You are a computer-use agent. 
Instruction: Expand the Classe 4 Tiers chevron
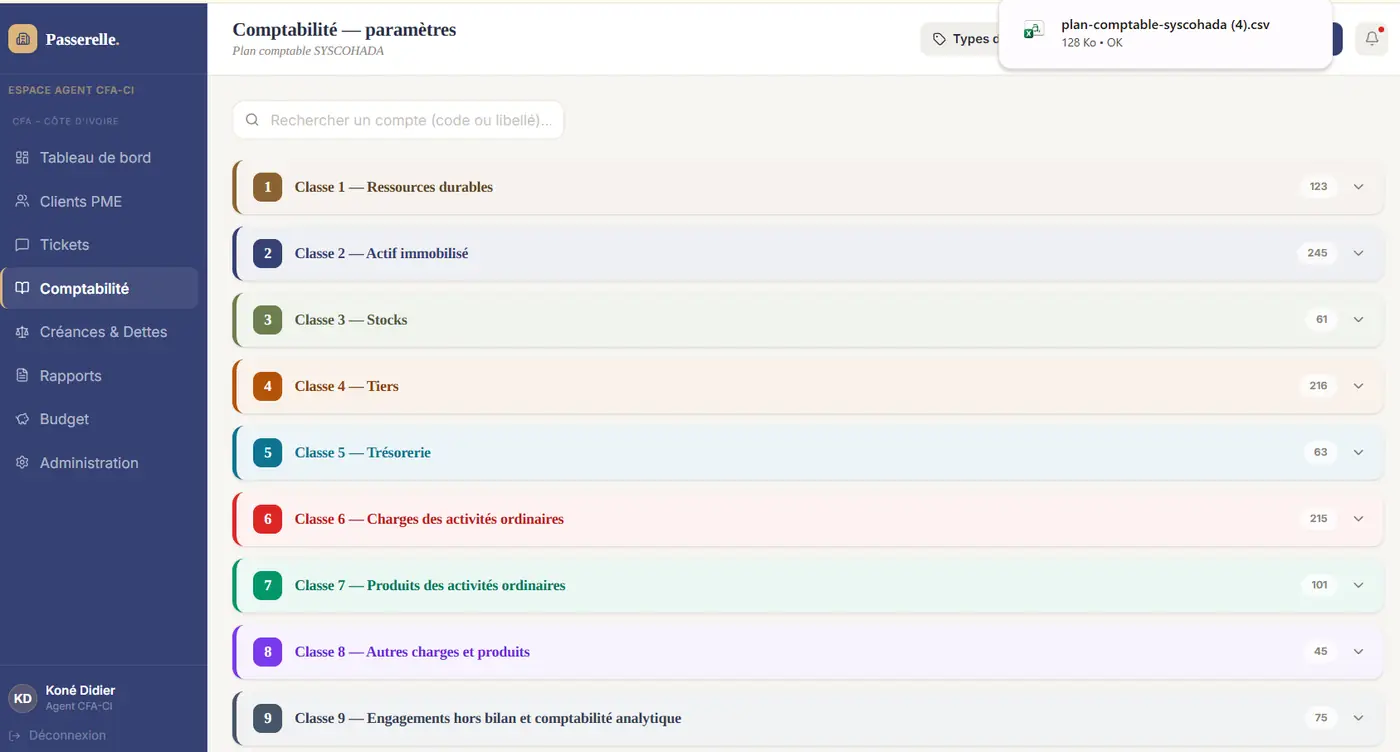coord(1358,386)
